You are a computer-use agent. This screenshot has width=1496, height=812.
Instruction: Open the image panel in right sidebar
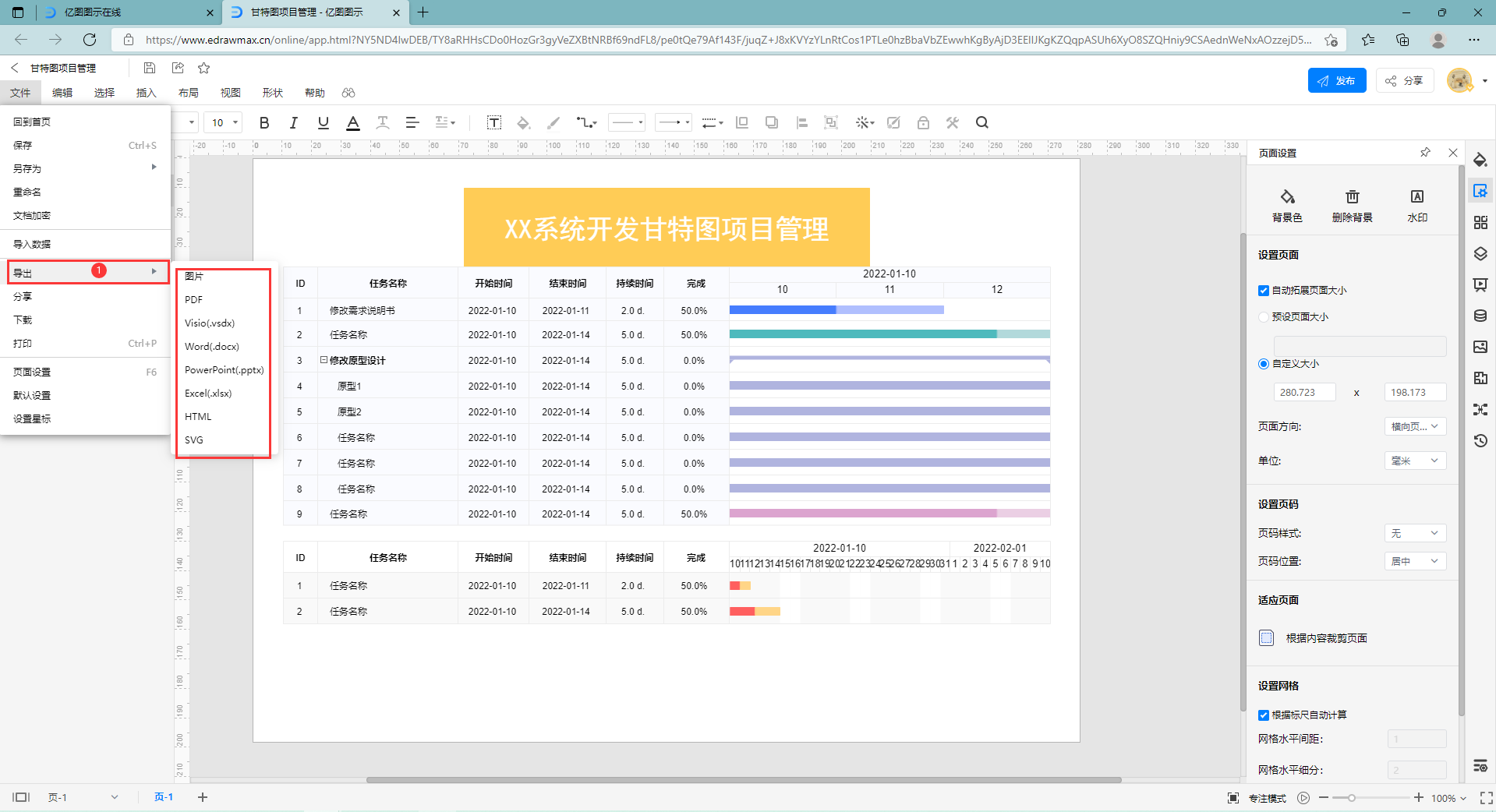(1480, 347)
